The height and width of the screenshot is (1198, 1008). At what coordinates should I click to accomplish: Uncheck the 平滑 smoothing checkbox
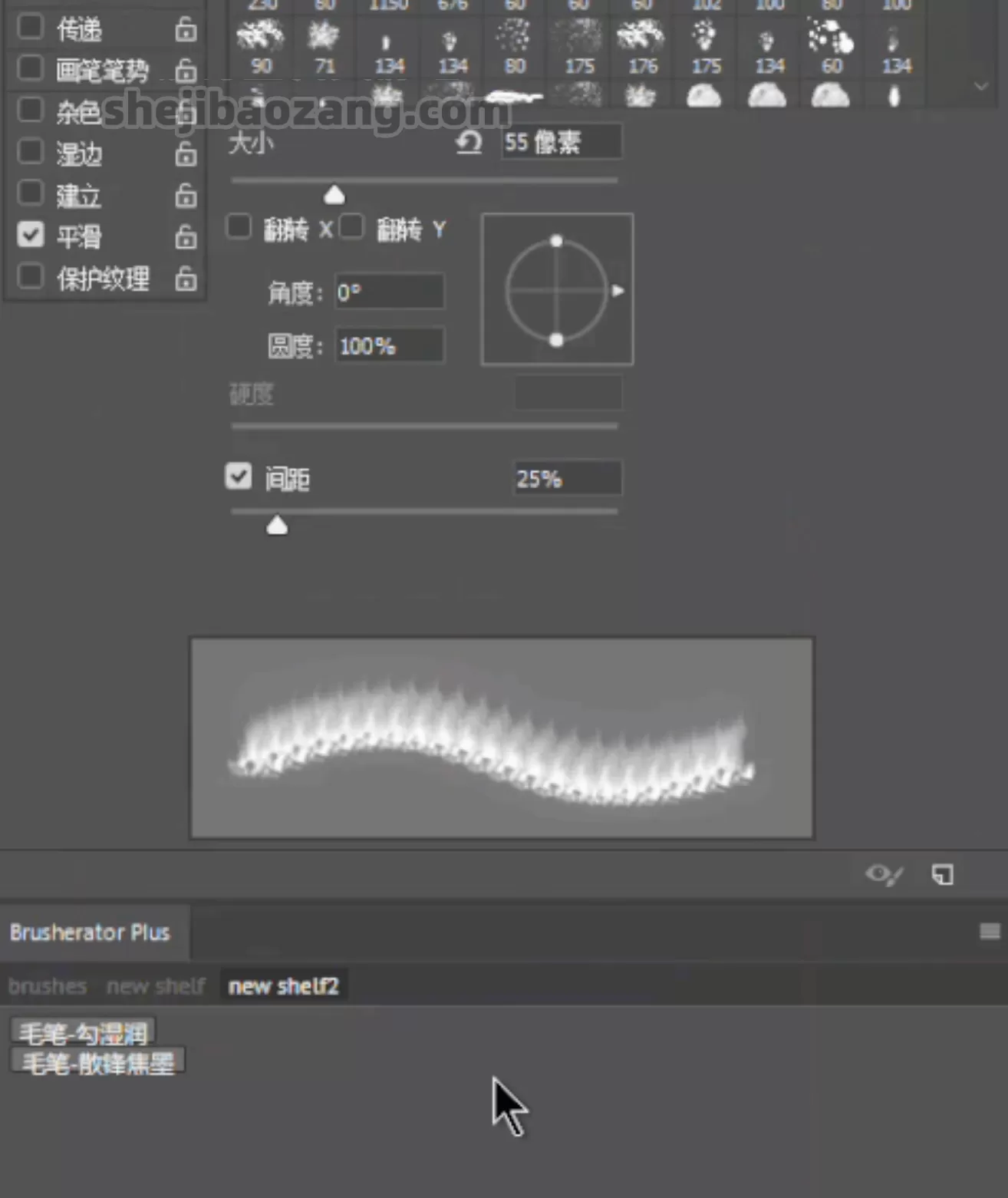31,235
